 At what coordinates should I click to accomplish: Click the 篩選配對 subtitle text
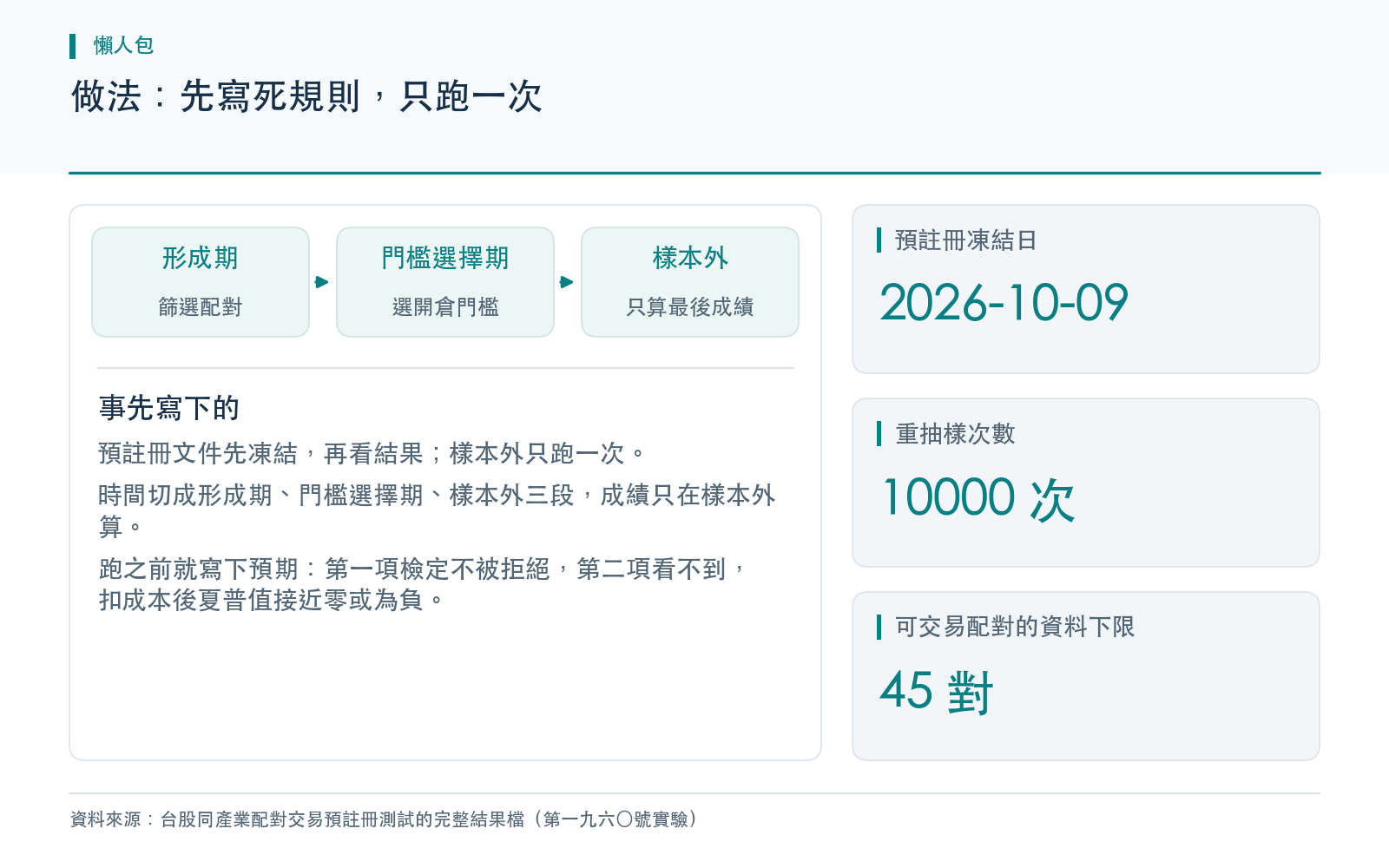(201, 306)
